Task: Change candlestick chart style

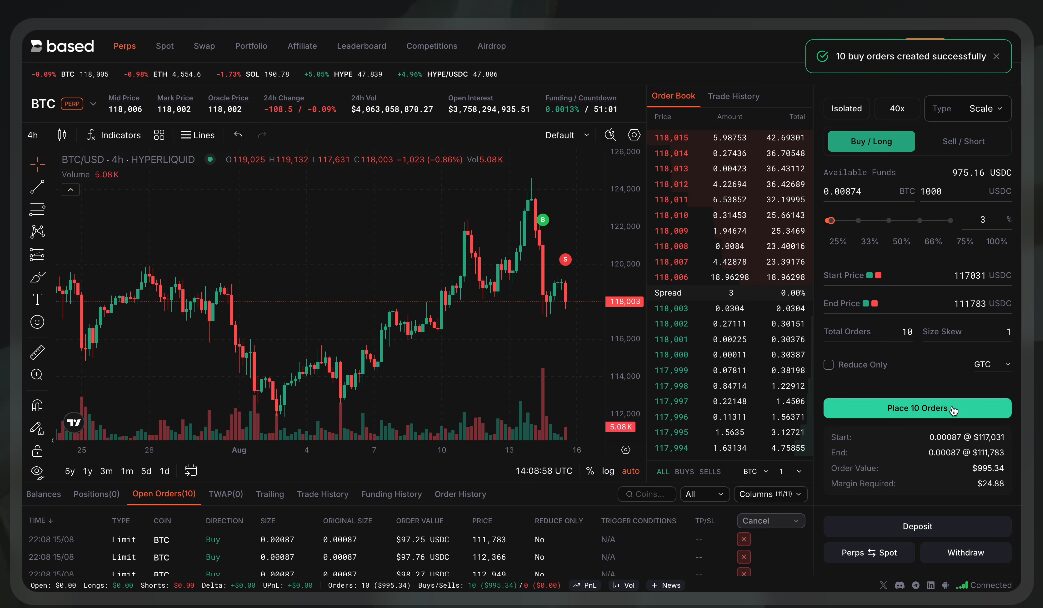Action: (x=62, y=135)
